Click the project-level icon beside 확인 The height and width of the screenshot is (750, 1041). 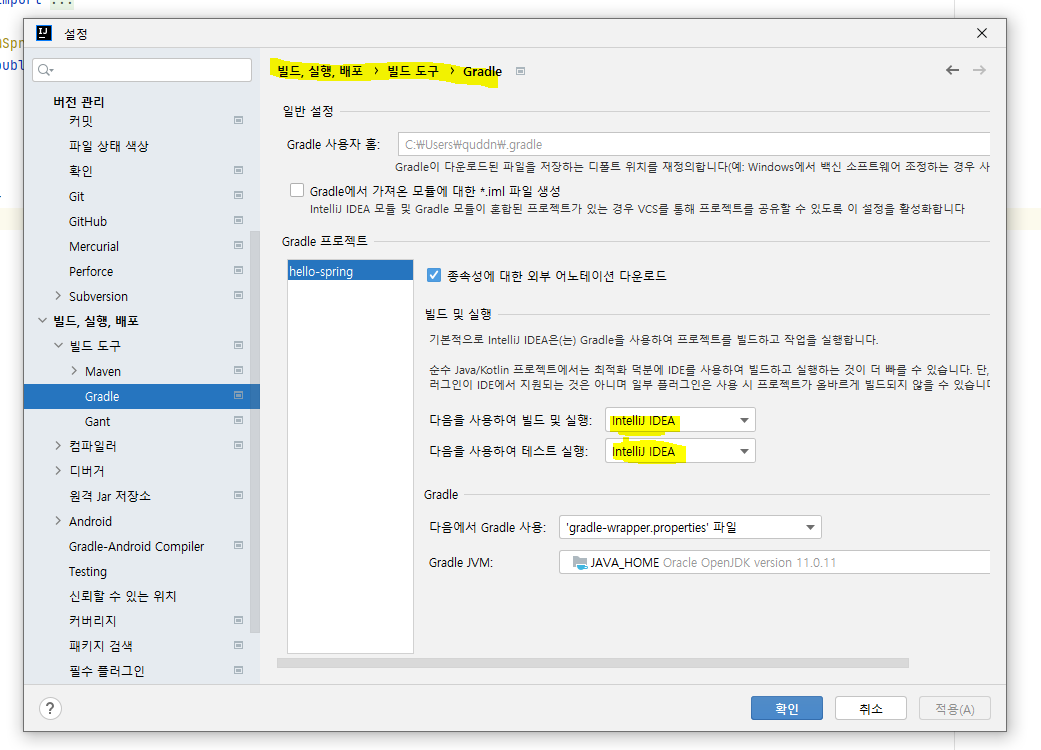tap(238, 171)
